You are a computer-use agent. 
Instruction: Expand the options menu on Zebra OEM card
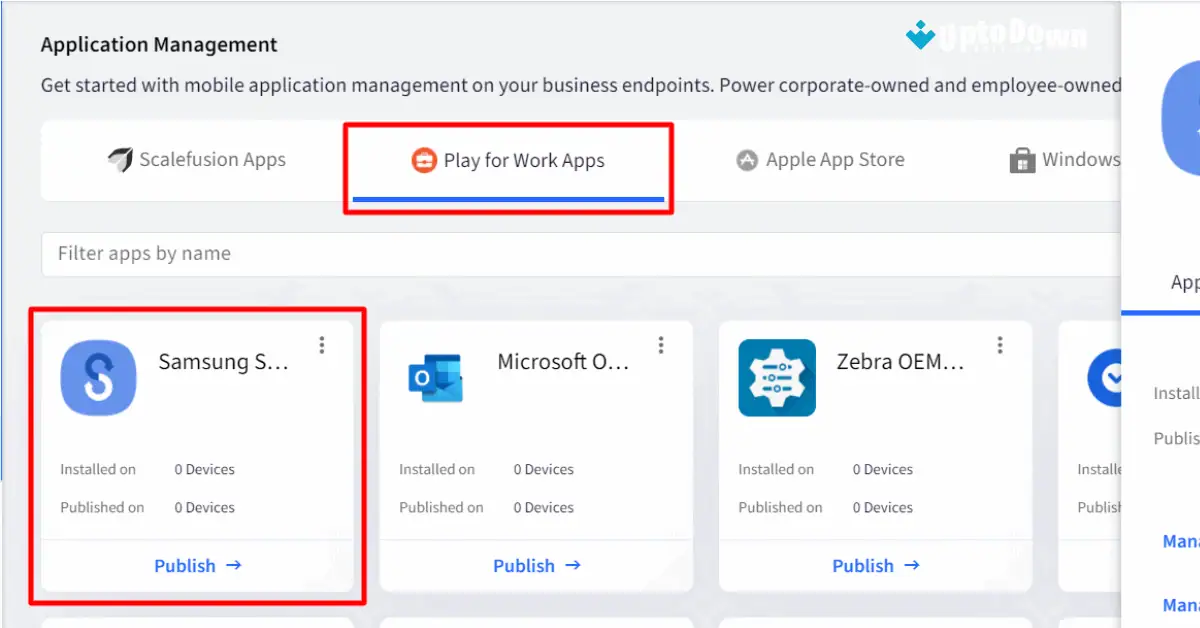1000,344
